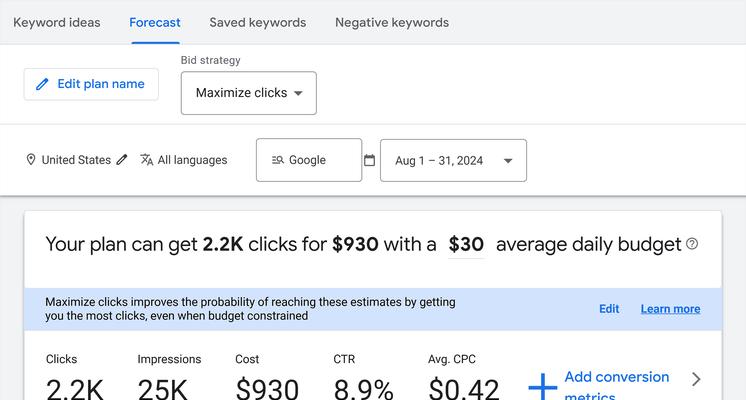Click the location pin icon beside United States
Screen dimensions: 746x400
click(31, 160)
